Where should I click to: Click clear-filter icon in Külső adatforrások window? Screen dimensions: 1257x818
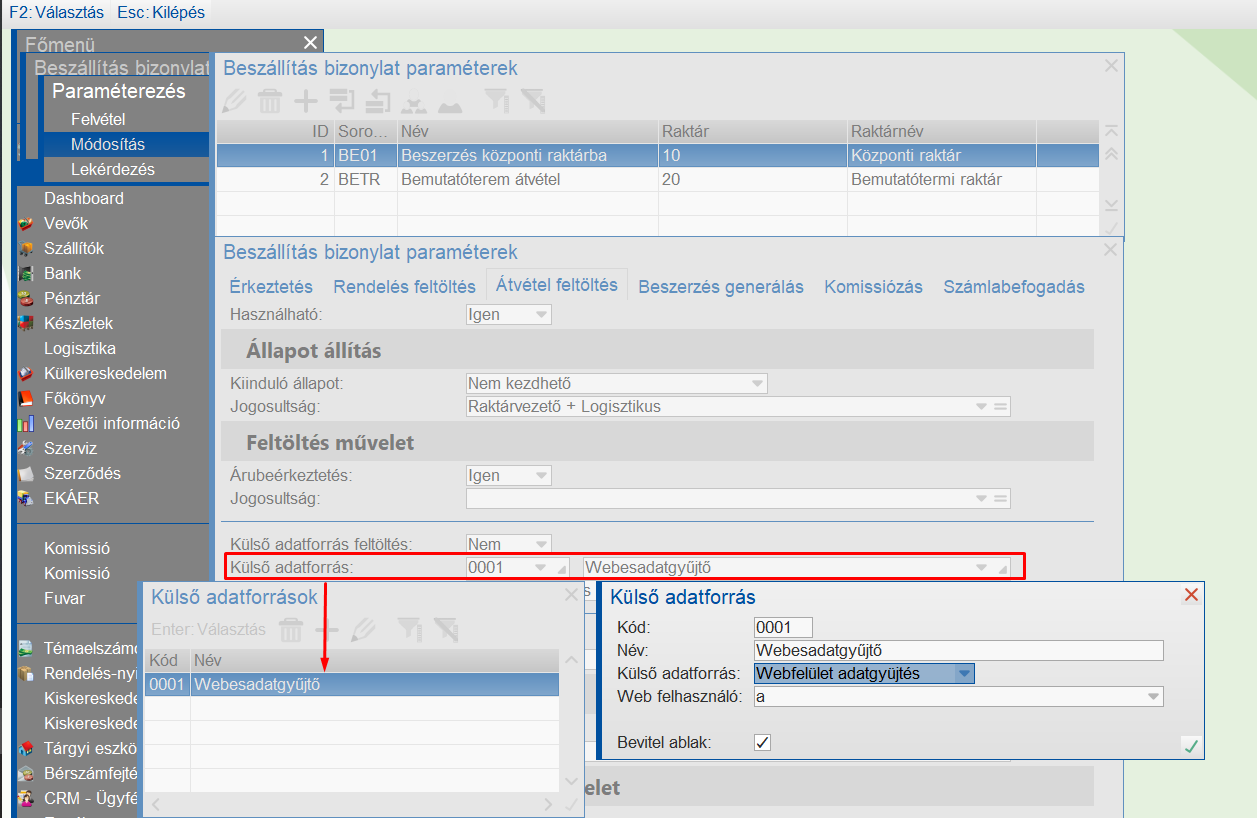445,629
